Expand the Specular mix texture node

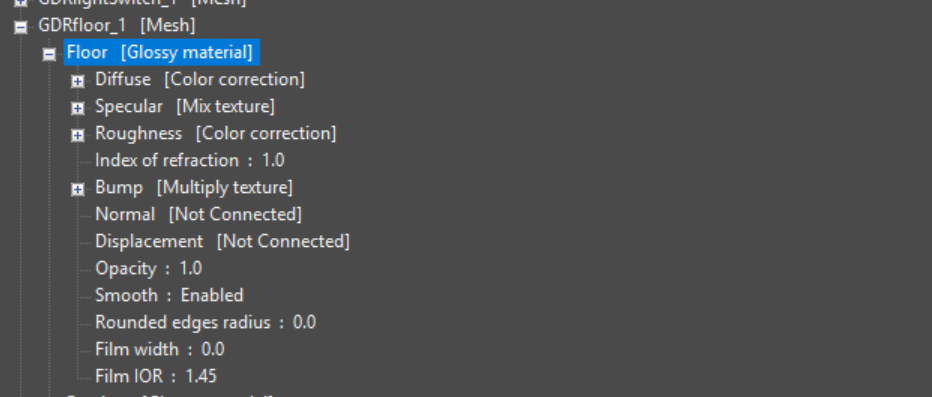(78, 108)
